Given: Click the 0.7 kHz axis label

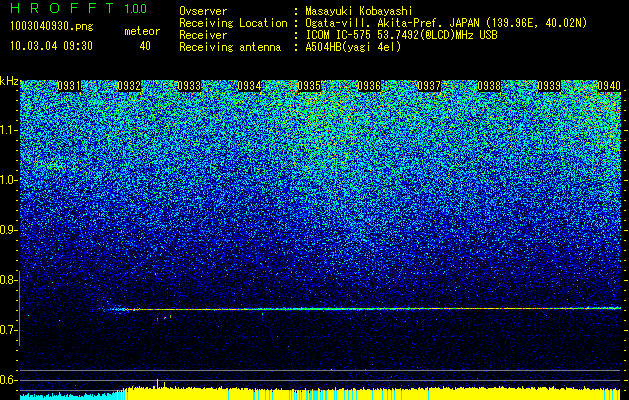Looking at the screenshot, I should (8, 330).
